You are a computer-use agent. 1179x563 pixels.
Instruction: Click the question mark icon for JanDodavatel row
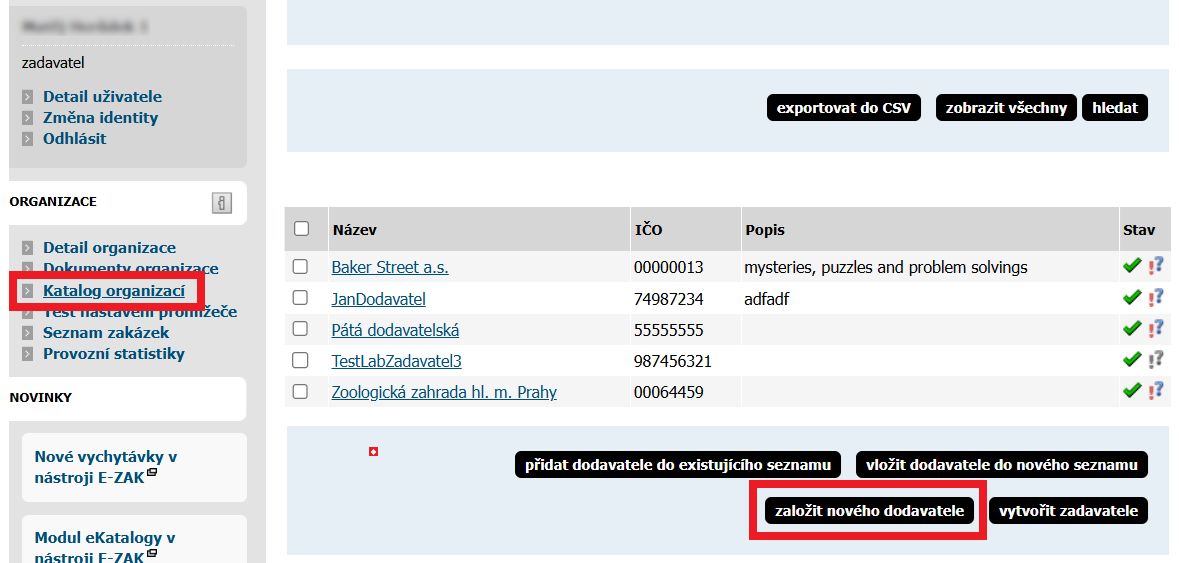tap(1156, 298)
